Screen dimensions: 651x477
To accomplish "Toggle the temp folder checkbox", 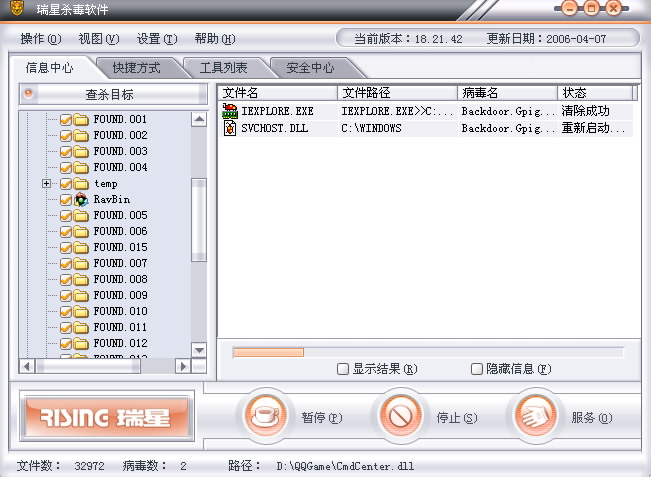I will coord(66,184).
